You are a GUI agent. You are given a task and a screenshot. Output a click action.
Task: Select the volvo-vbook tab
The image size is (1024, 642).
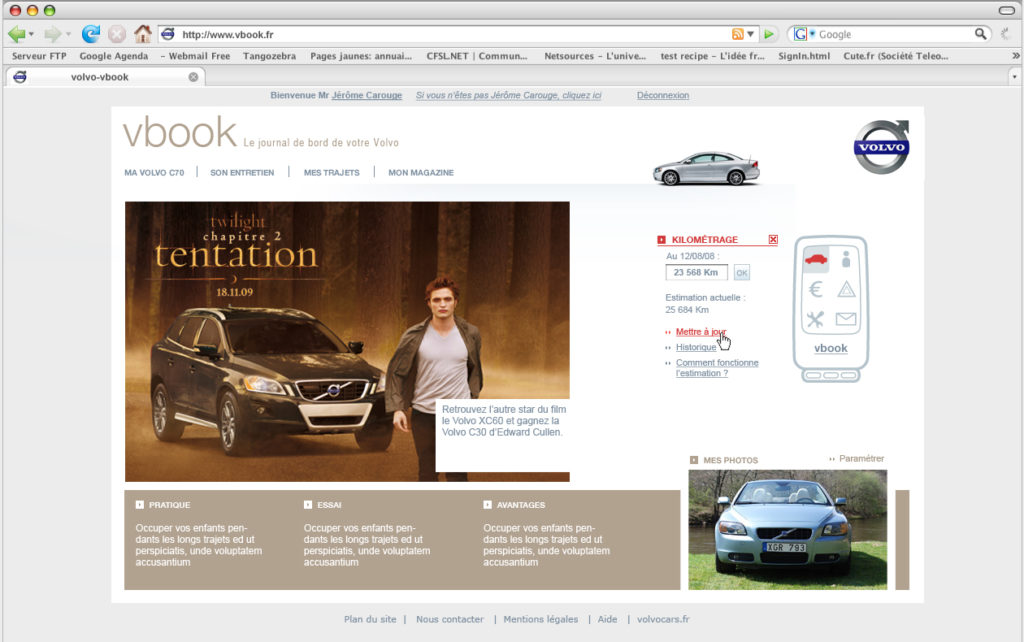pos(106,77)
